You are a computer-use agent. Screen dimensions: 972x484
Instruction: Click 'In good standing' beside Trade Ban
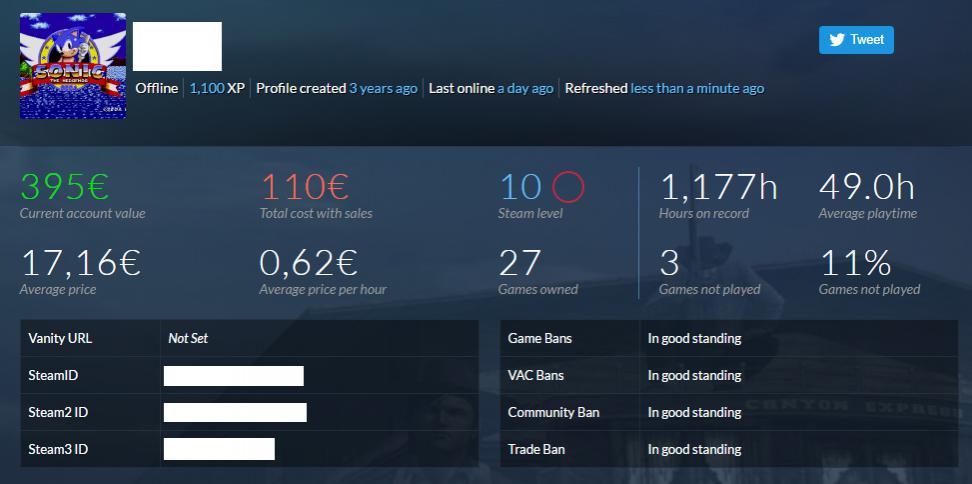(694, 449)
